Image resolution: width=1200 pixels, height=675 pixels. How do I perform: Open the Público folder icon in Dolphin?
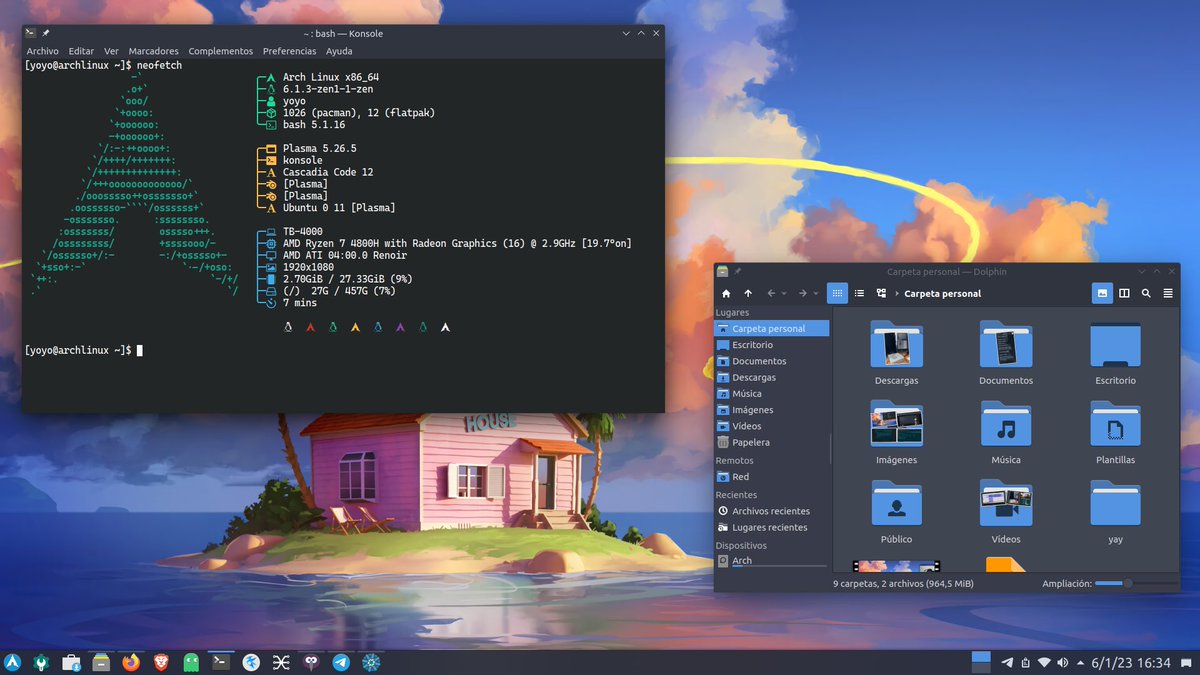896,504
